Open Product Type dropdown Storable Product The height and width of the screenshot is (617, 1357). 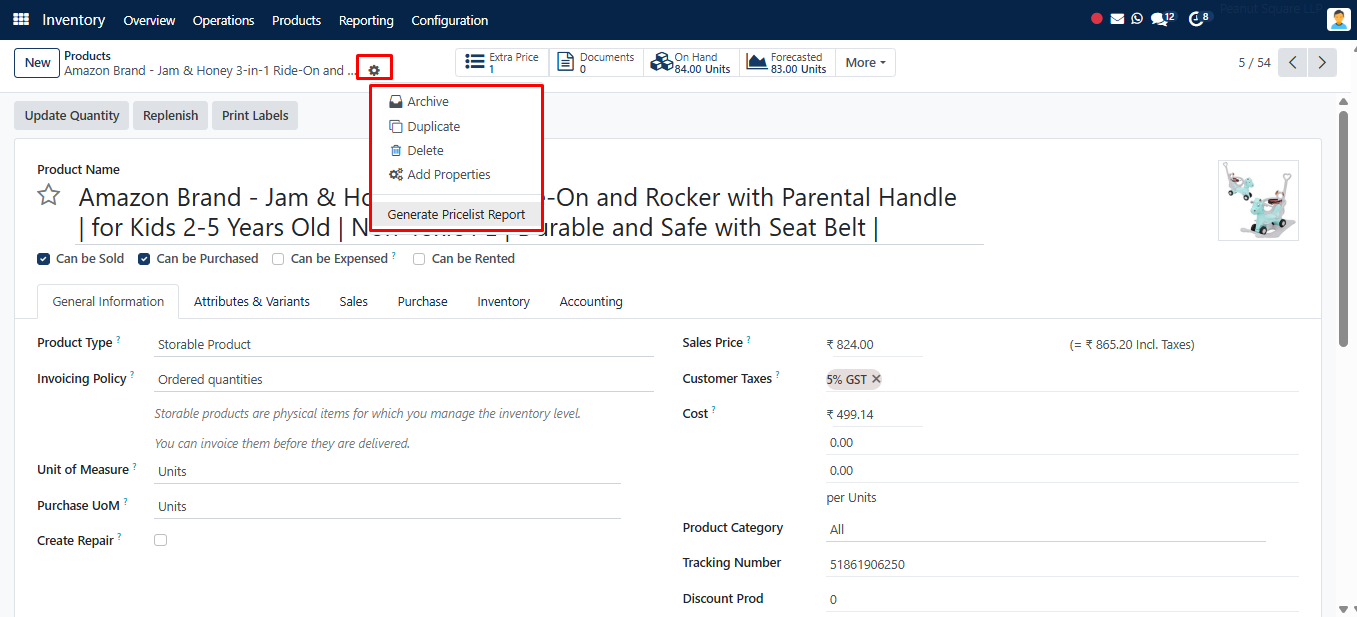(404, 344)
